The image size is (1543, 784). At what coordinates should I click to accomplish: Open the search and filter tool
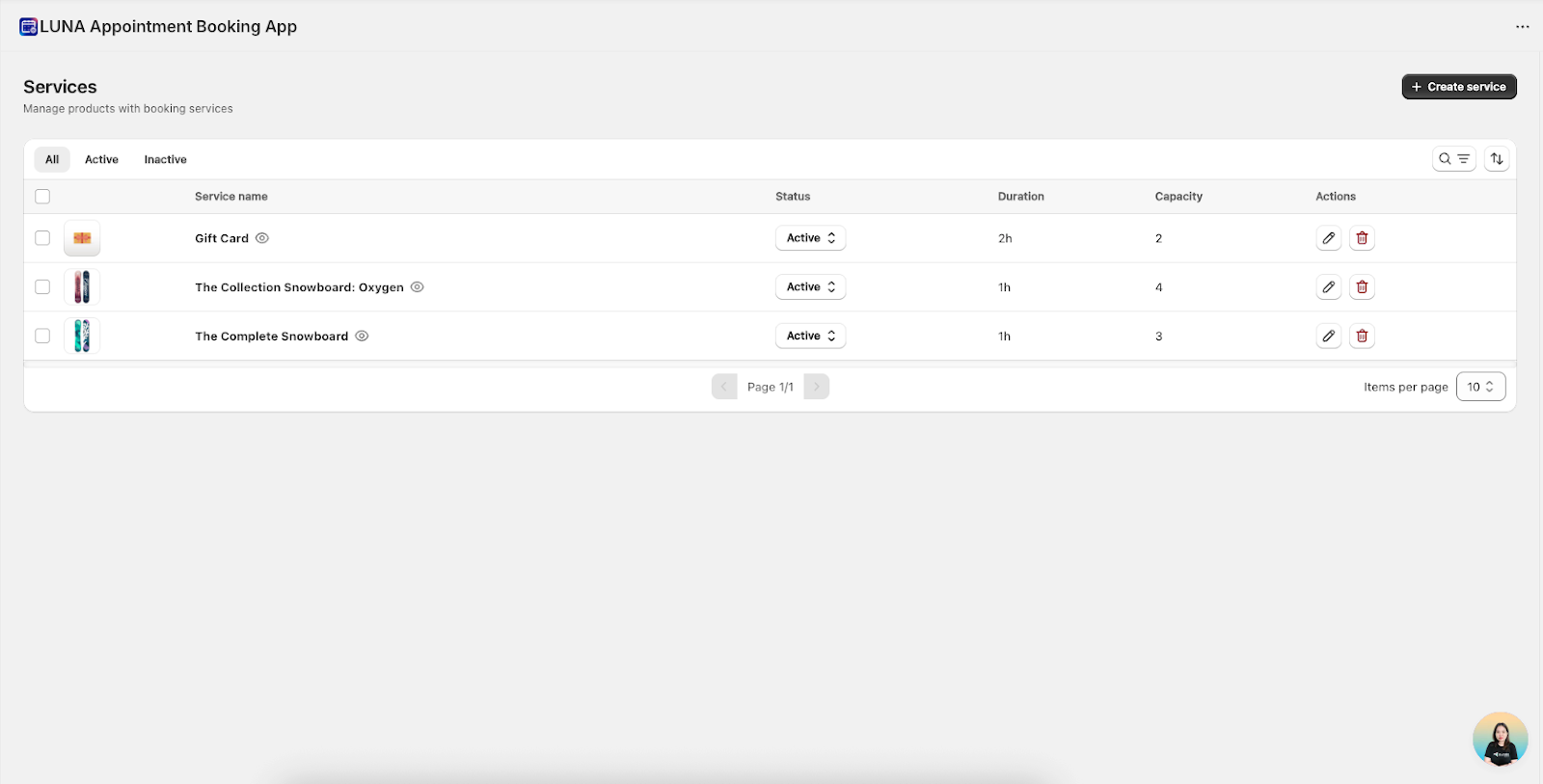(1453, 159)
